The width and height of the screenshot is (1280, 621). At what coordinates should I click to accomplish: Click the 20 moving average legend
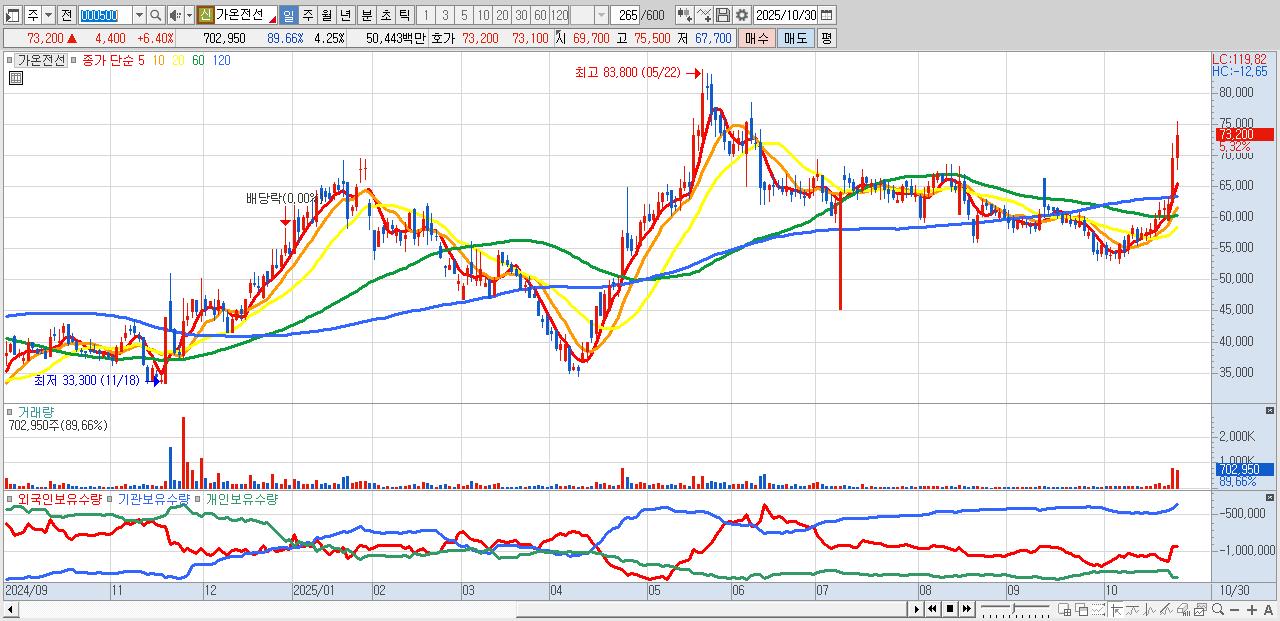[x=178, y=60]
